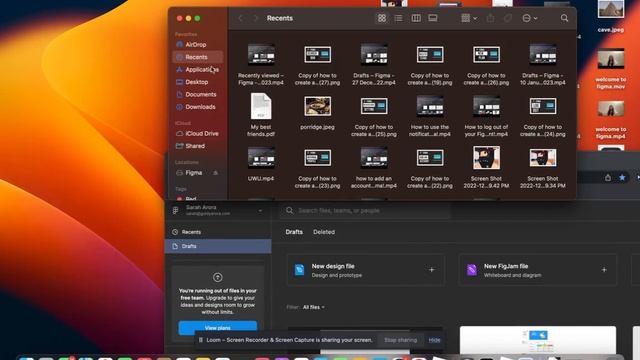640x360 pixels.
Task: Click plus icon on New design file card
Action: point(431,270)
